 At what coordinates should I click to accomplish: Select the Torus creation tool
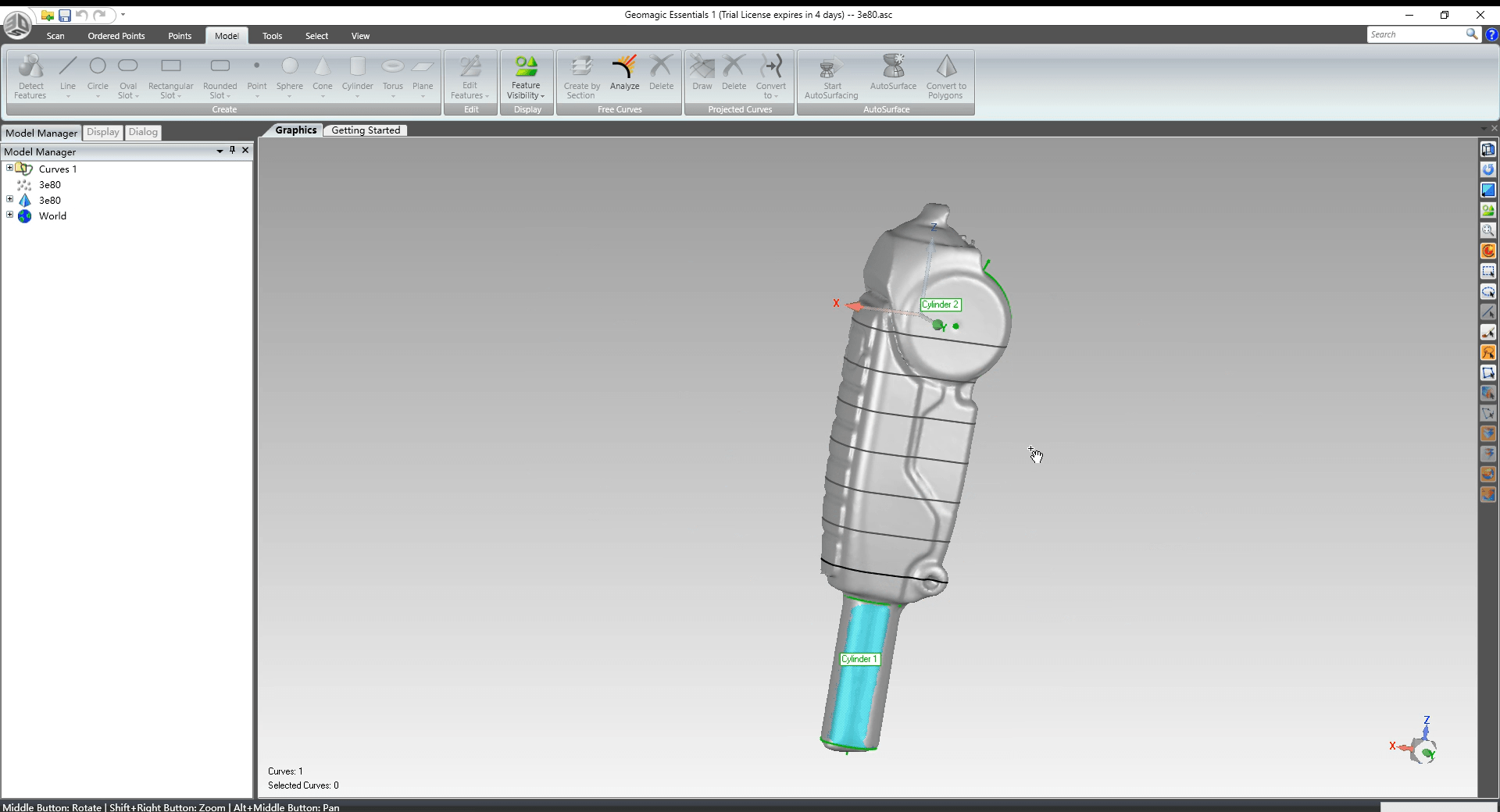tap(393, 70)
